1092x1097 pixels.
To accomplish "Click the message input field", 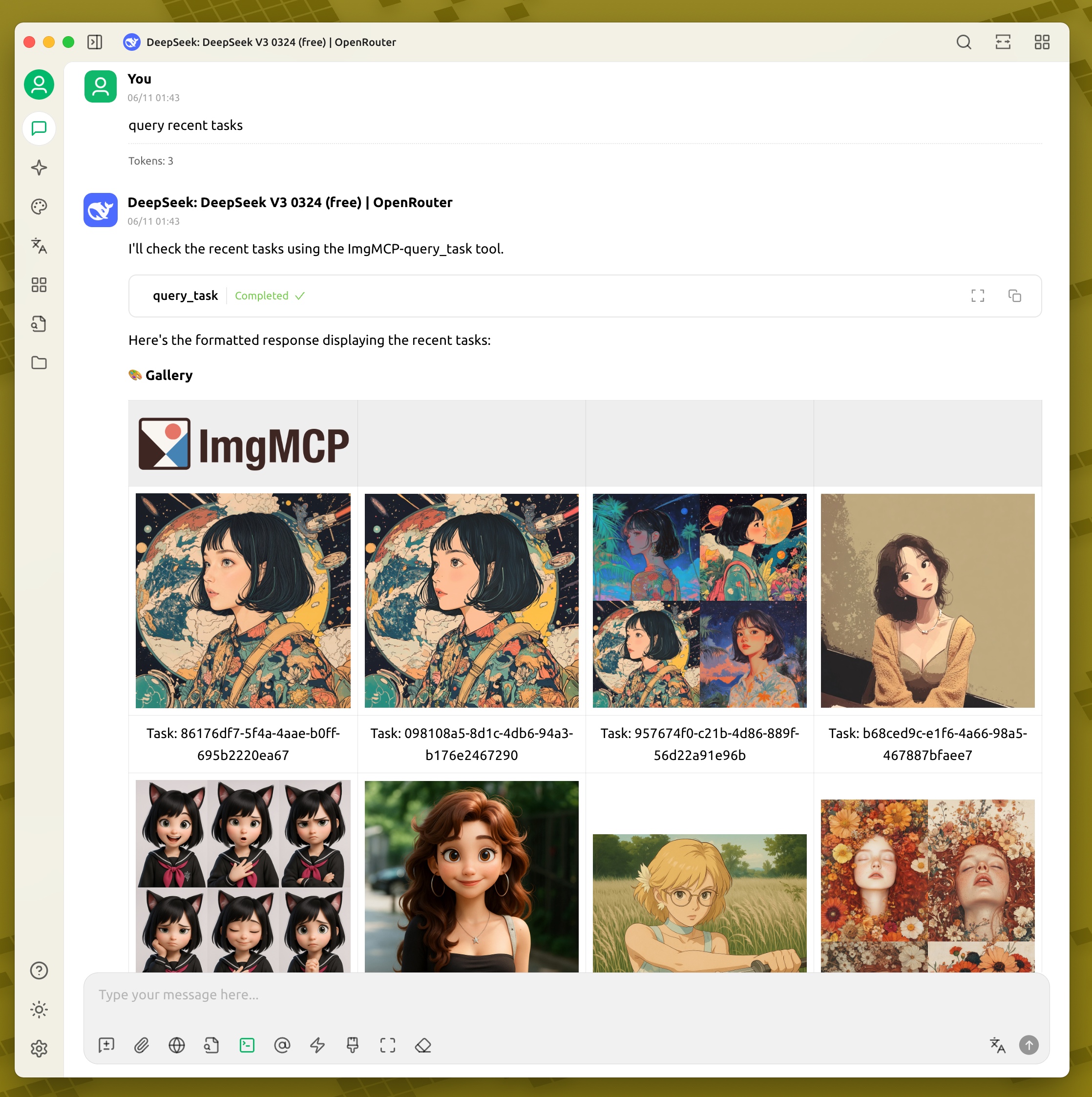I will 566,995.
